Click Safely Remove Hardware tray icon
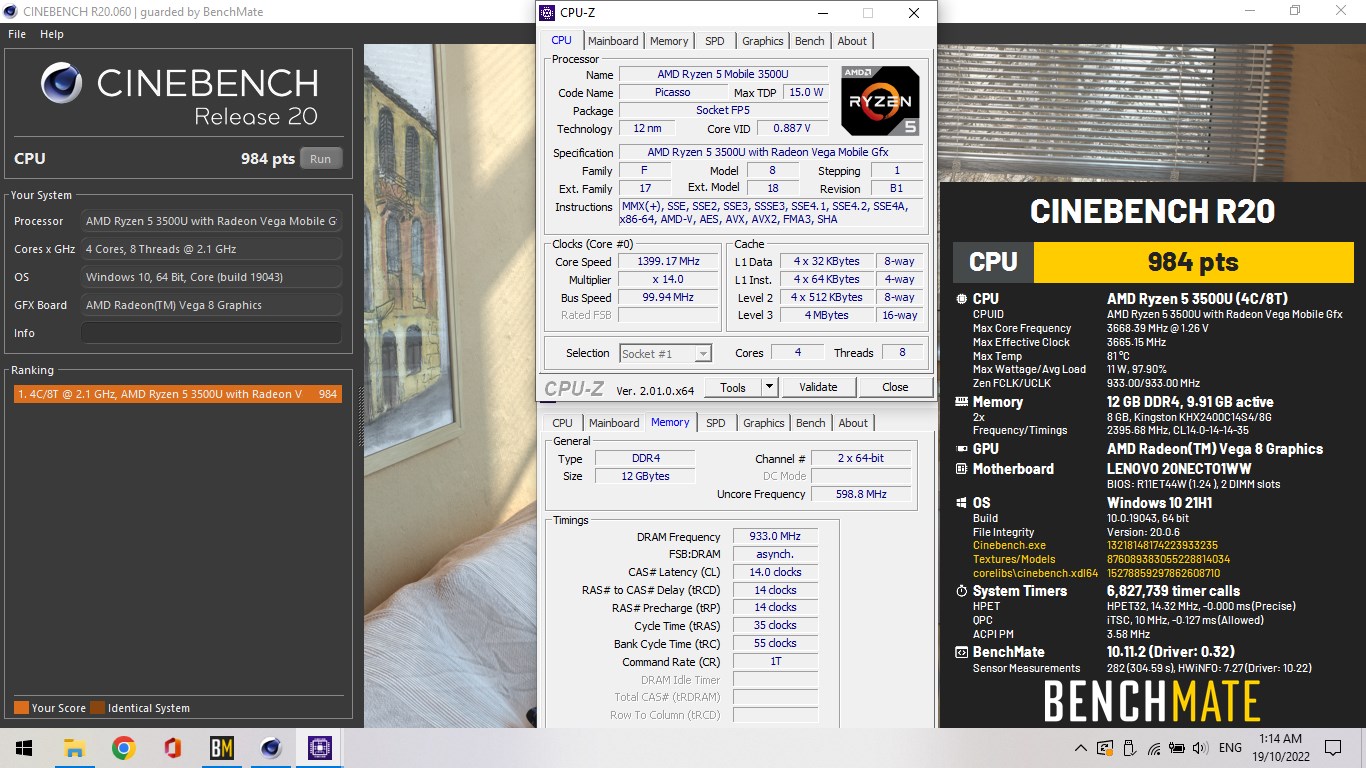 coord(1129,748)
